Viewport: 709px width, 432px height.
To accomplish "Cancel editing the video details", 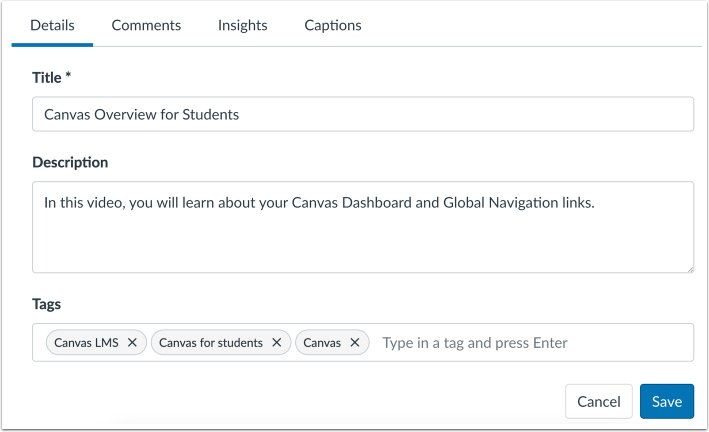I will click(x=598, y=402).
